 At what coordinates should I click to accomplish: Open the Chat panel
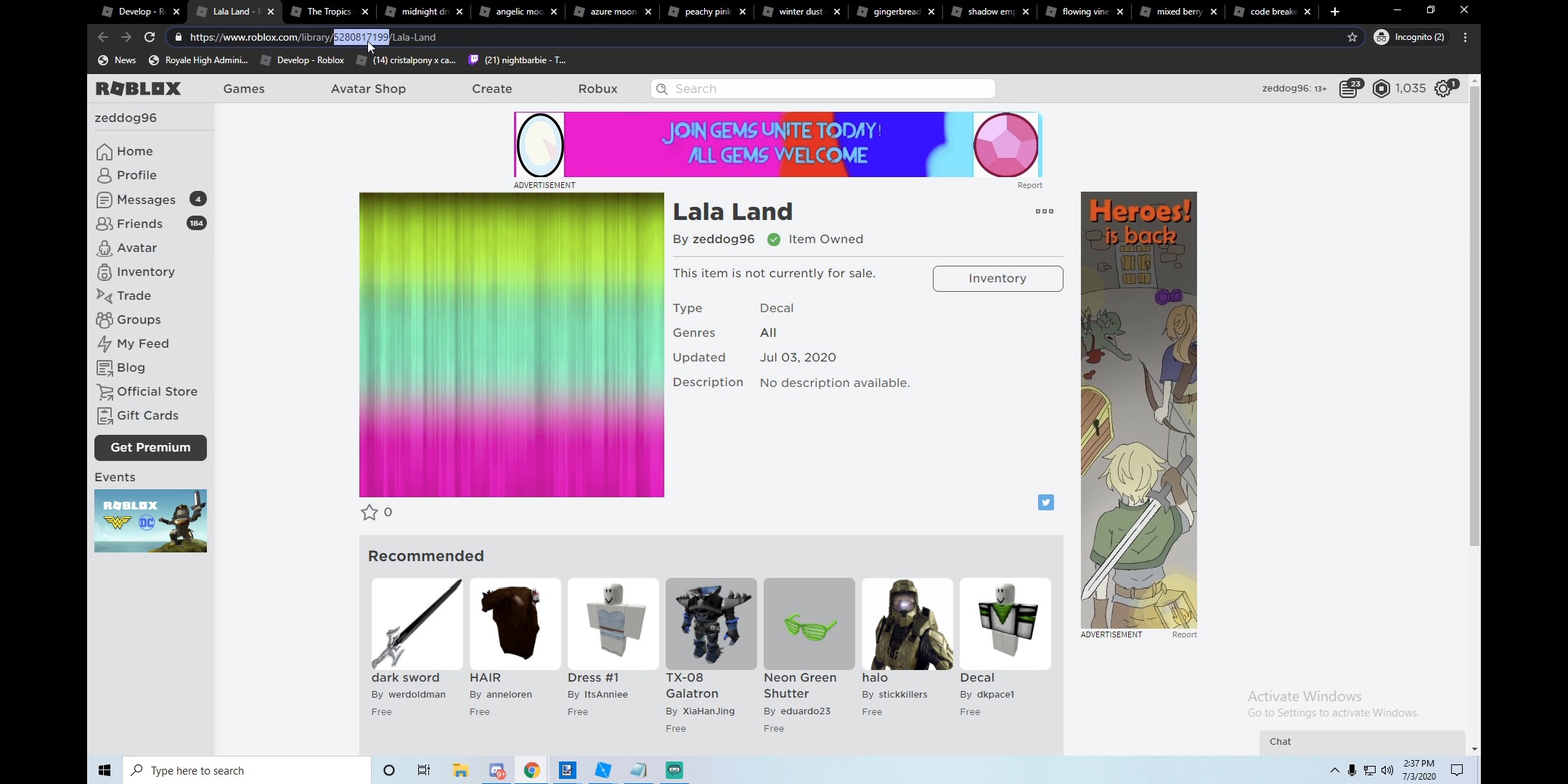1362,742
